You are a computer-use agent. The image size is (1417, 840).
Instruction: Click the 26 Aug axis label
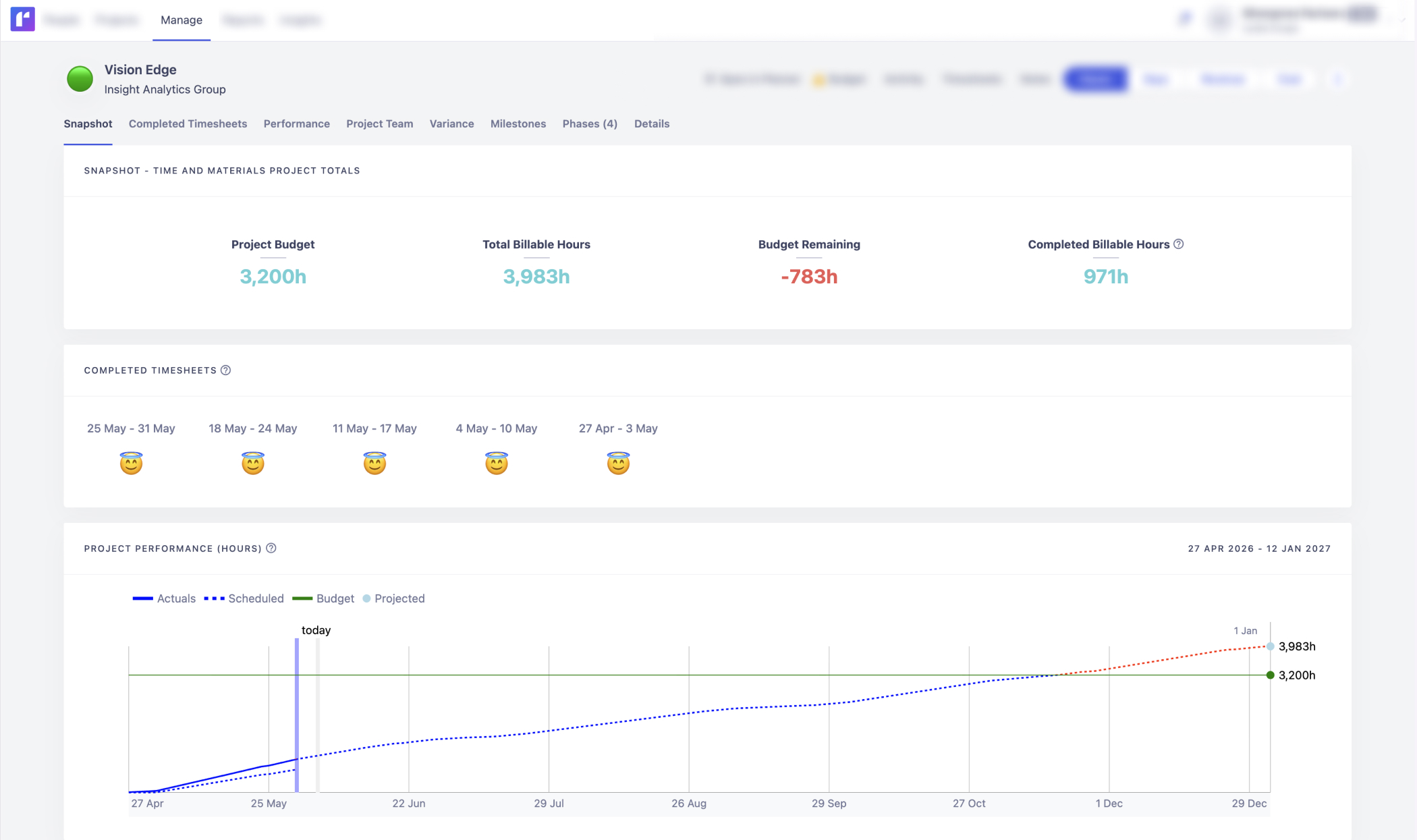coord(689,804)
